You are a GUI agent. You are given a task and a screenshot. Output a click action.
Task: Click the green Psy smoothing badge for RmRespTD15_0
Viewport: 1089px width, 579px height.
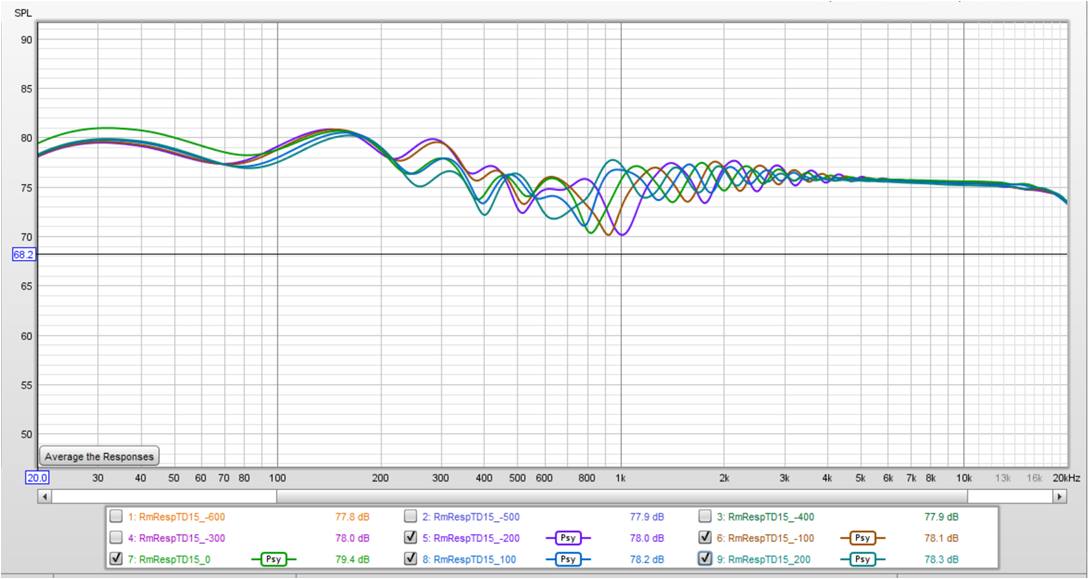[x=273, y=558]
